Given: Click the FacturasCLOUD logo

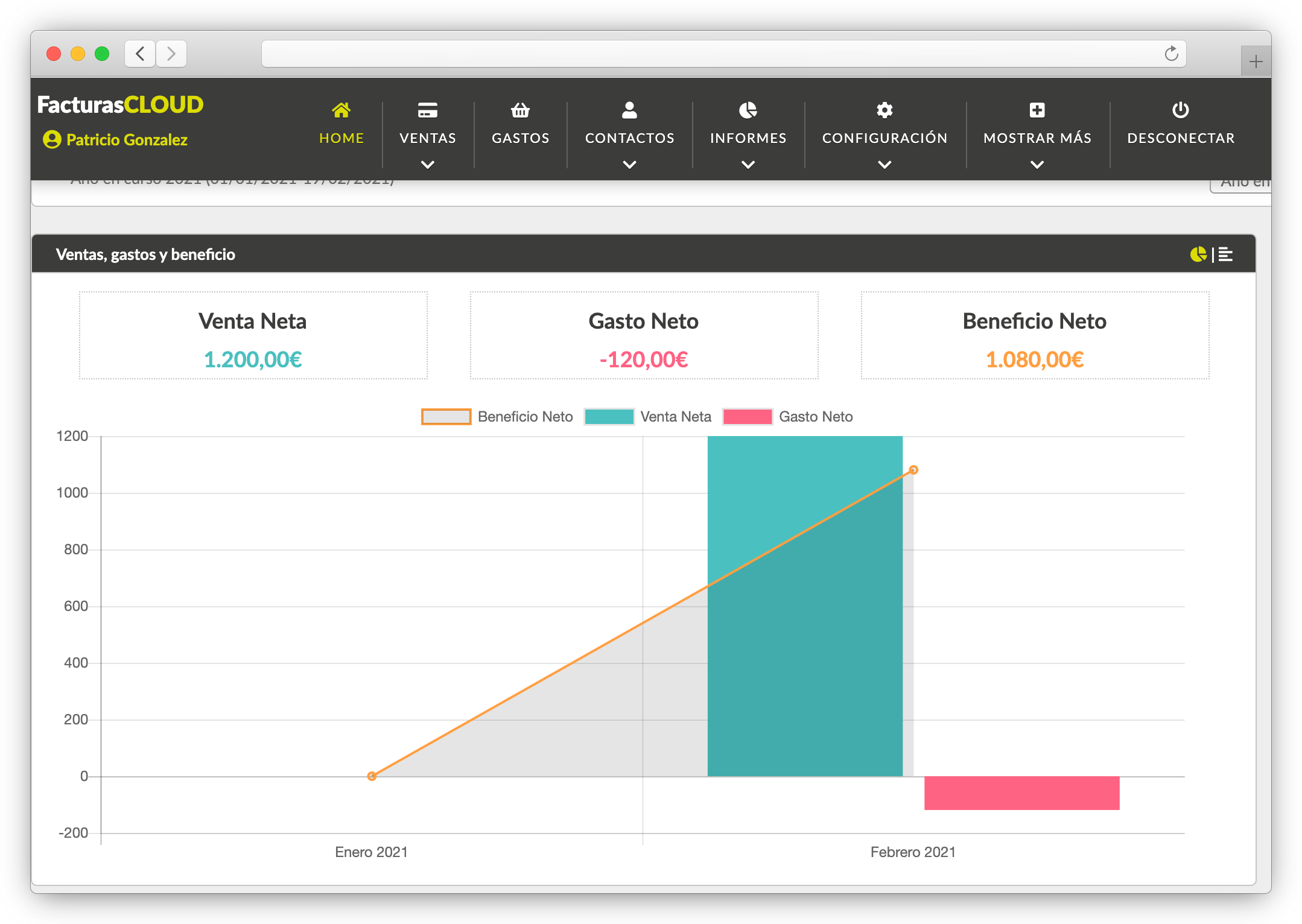Looking at the screenshot, I should [121, 105].
